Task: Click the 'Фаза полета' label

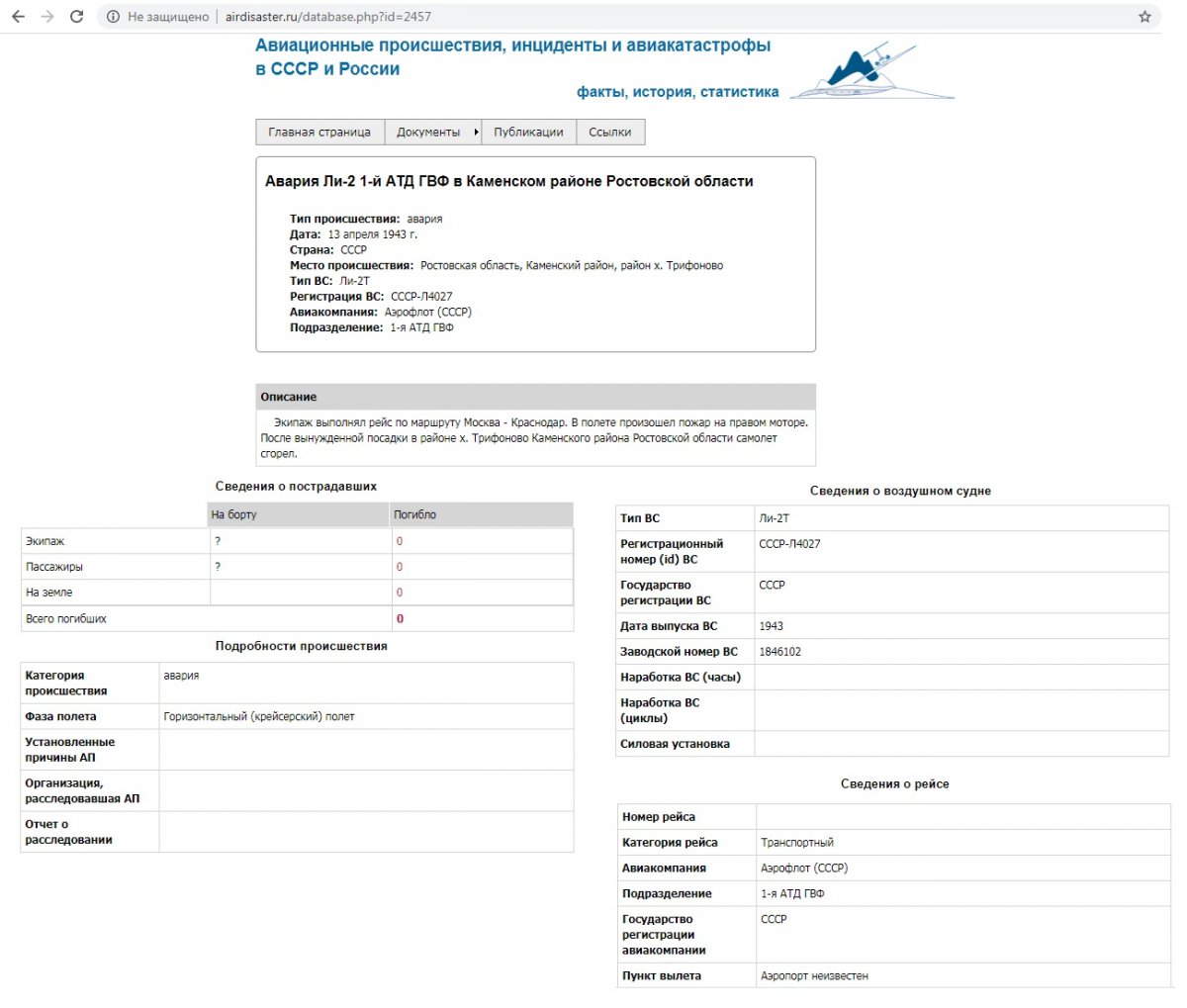Action: click(60, 716)
